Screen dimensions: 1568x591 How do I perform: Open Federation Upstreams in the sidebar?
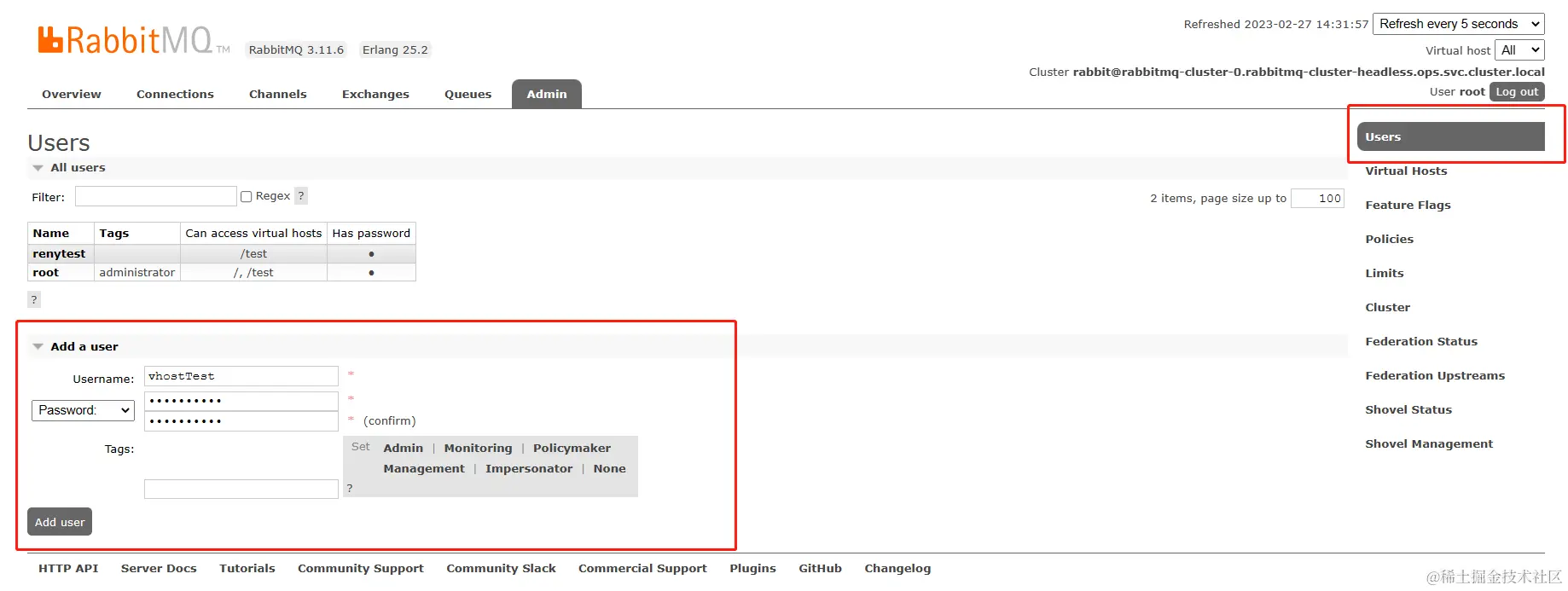click(x=1435, y=376)
